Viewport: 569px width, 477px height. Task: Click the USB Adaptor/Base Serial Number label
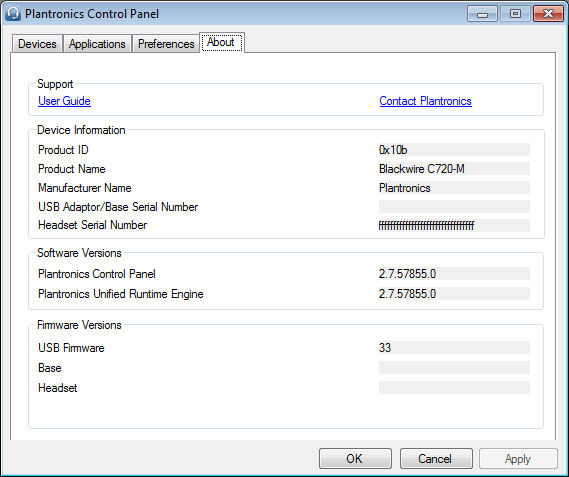118,207
